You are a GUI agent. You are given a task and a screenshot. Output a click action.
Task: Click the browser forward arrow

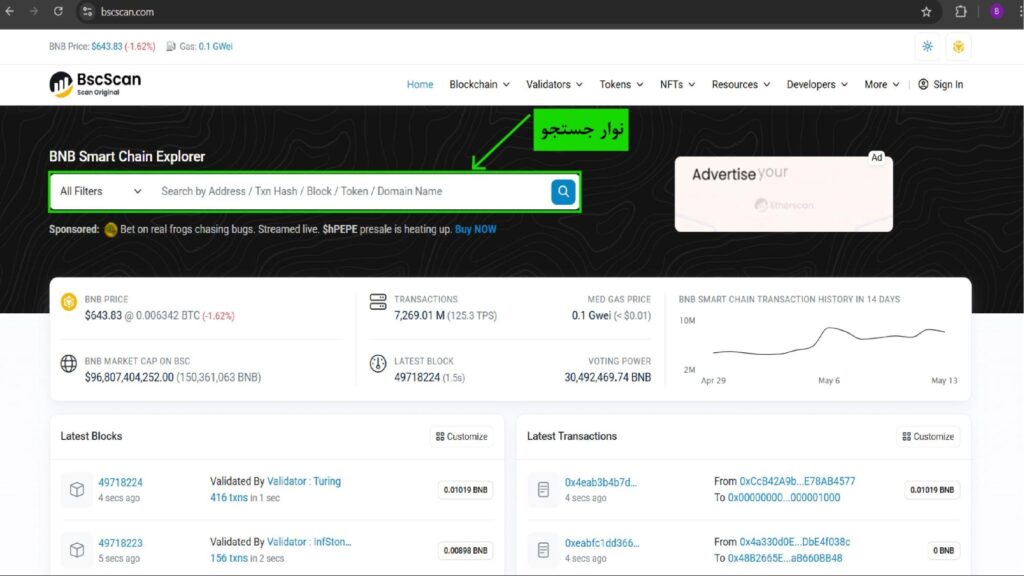[x=33, y=12]
